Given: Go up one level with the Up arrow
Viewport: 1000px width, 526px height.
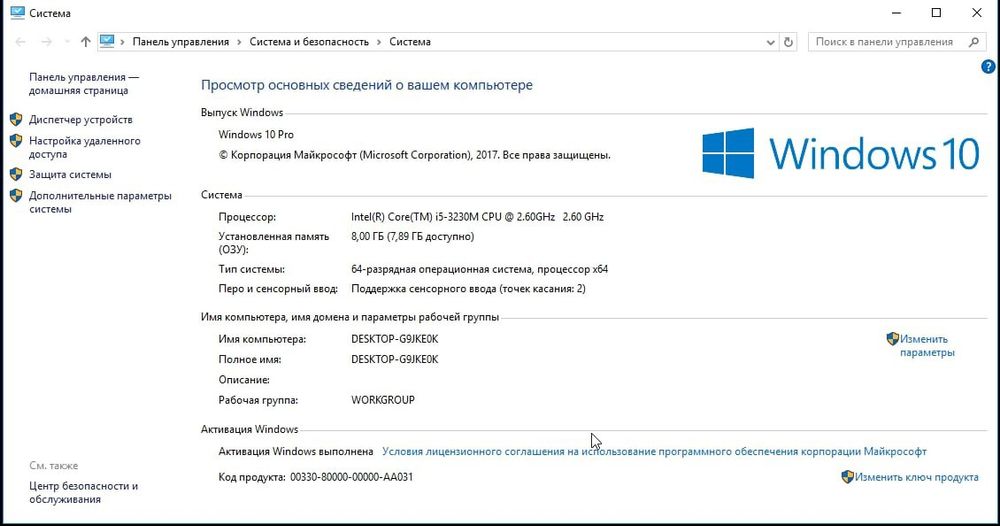Looking at the screenshot, I should coord(85,42).
